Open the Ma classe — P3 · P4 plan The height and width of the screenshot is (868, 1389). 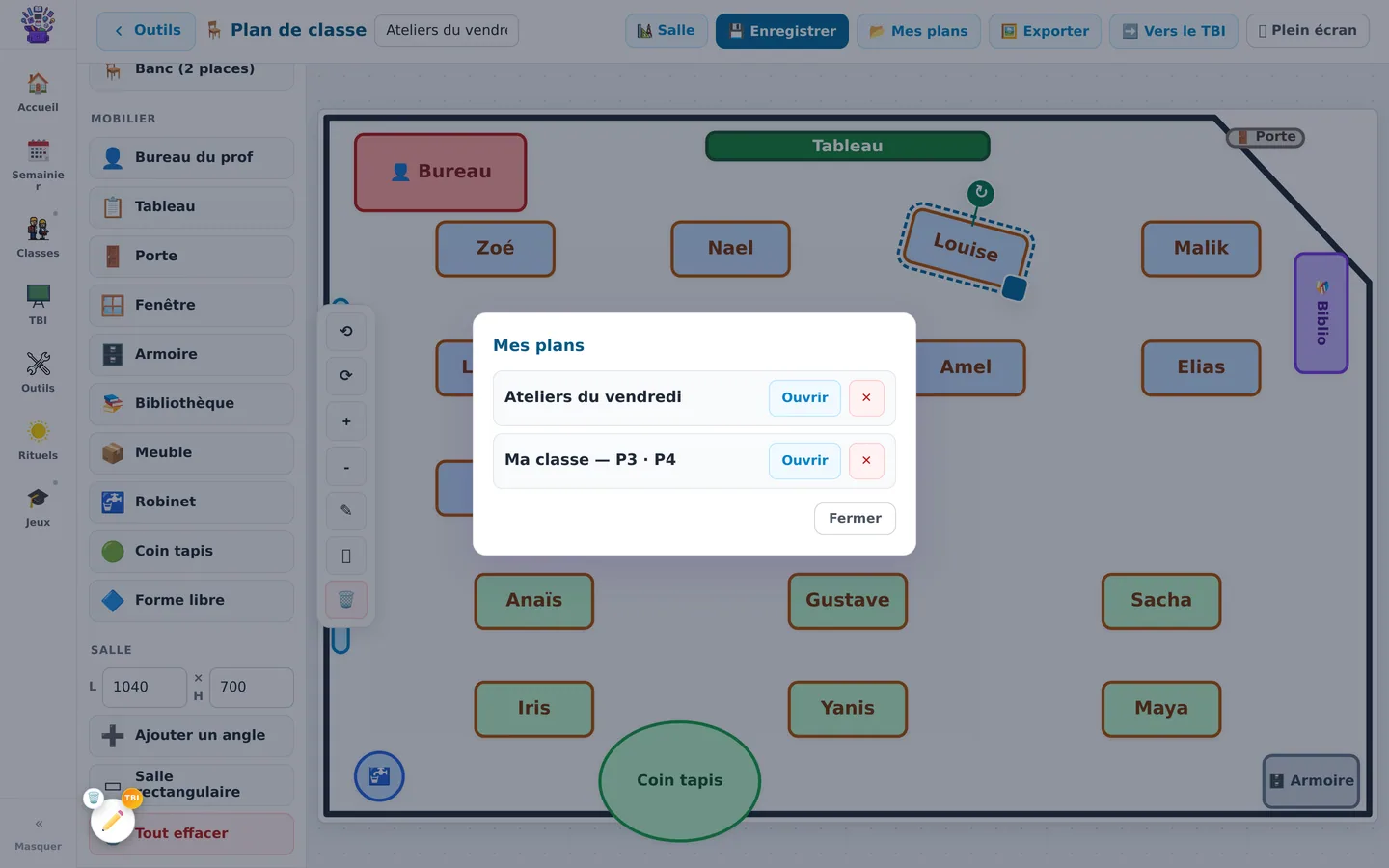pos(804,461)
